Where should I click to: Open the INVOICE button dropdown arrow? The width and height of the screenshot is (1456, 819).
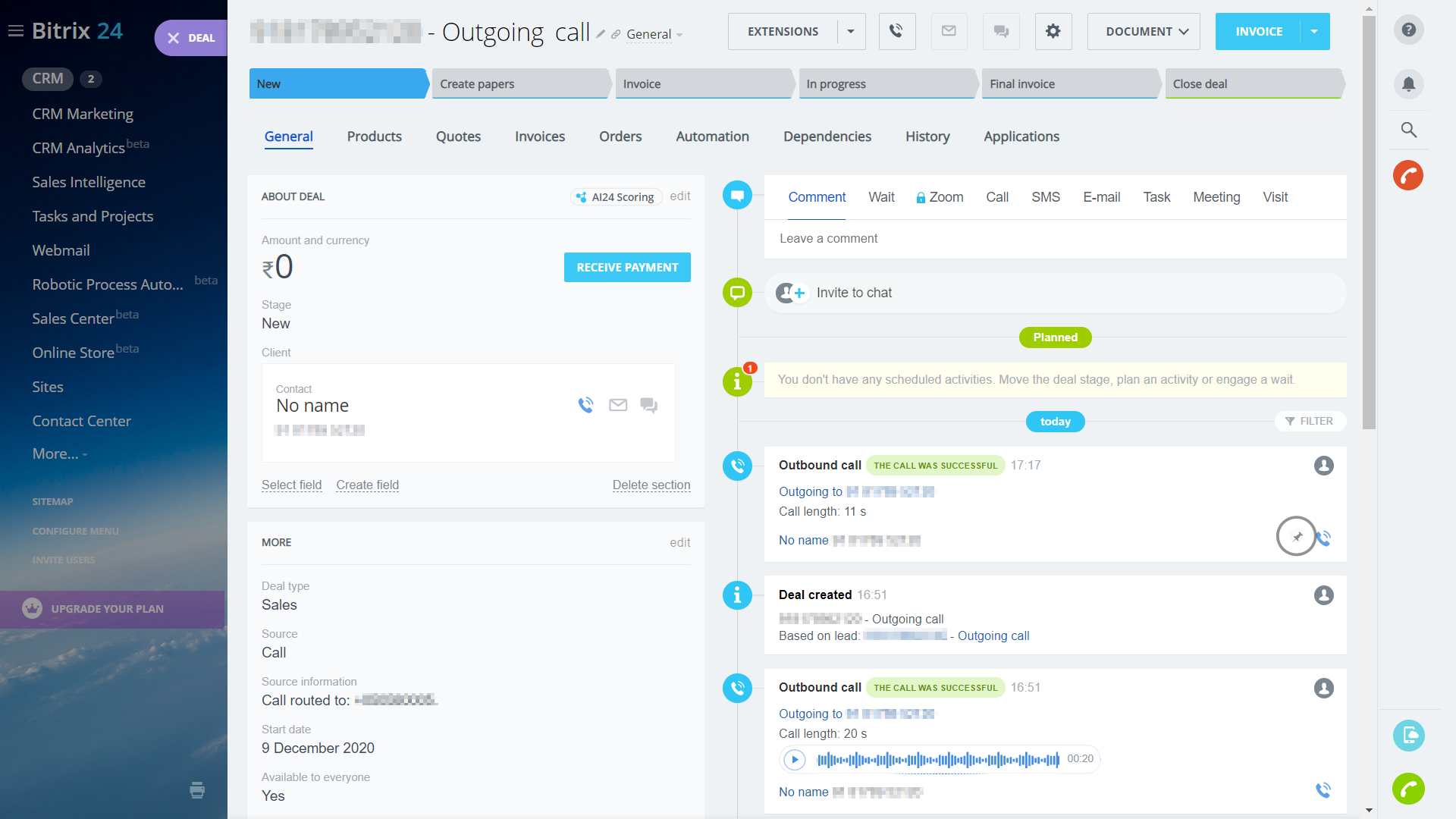coord(1316,31)
